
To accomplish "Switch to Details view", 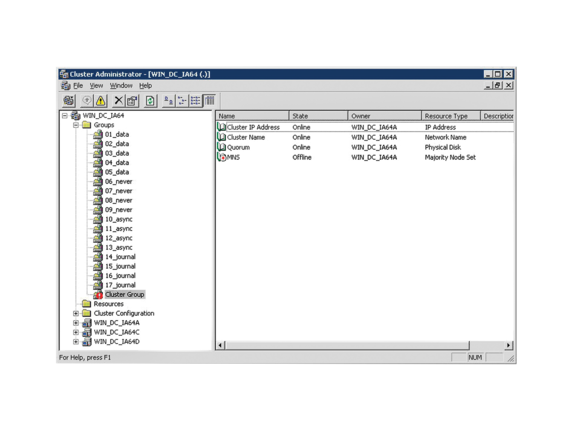I will pos(210,100).
